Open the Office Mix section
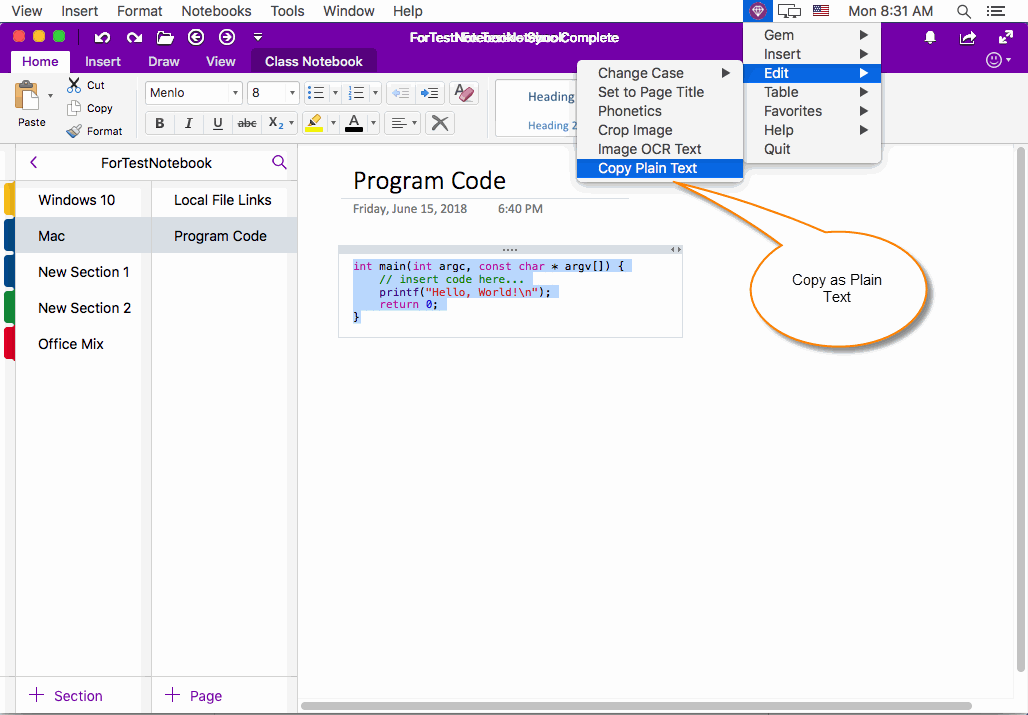This screenshot has height=715, width=1028. [79, 344]
